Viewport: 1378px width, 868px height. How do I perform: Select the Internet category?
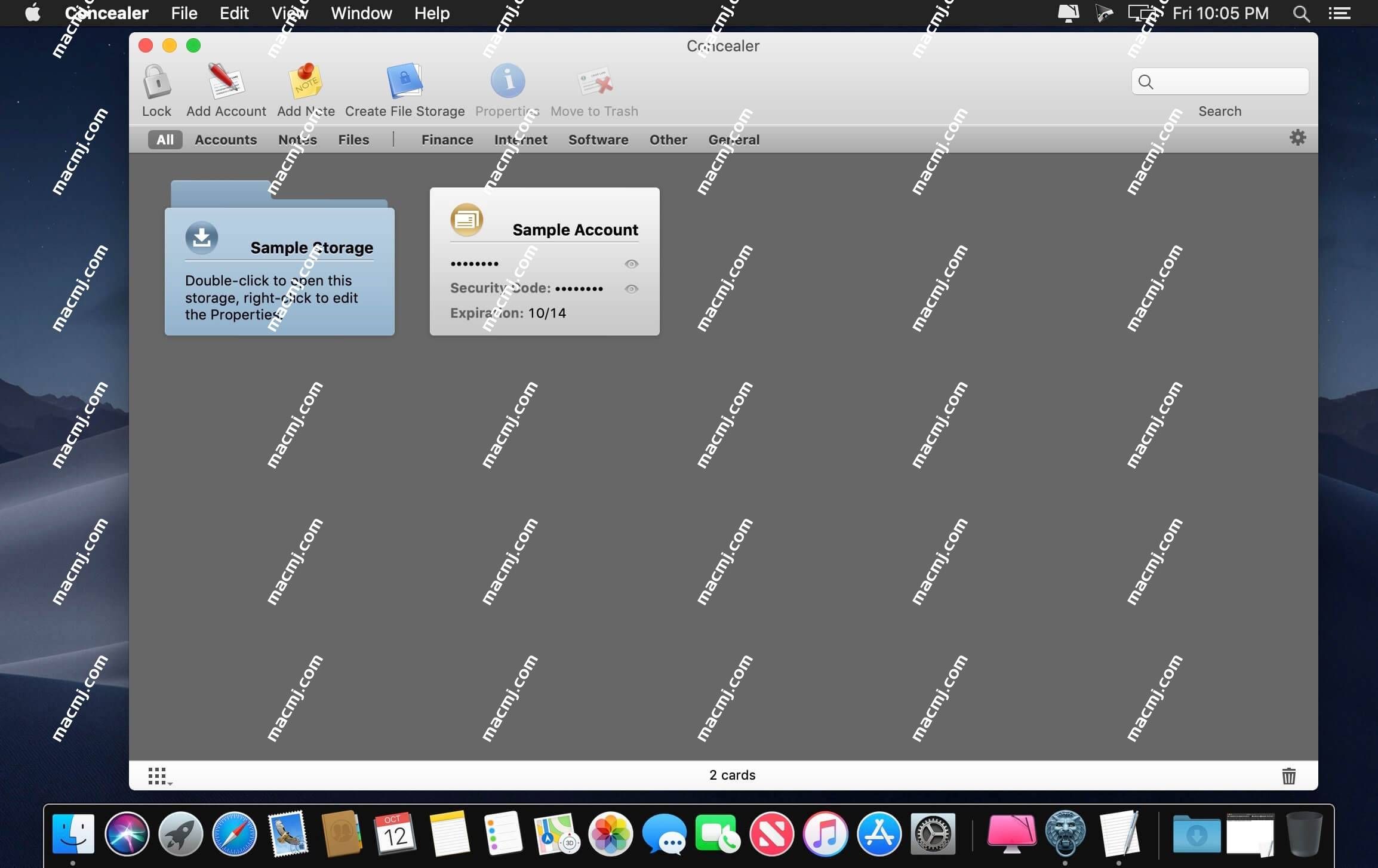coord(521,140)
